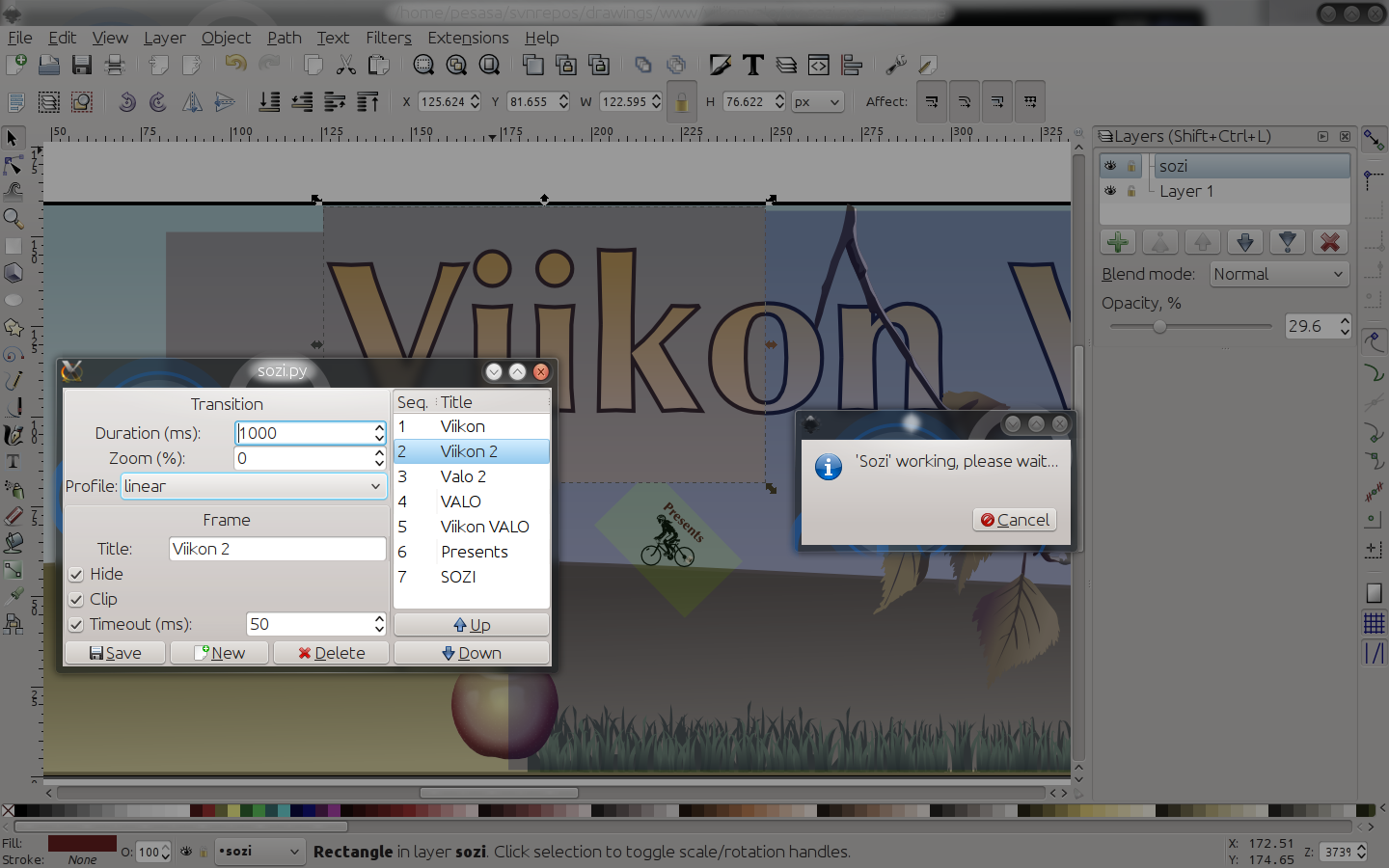Image resolution: width=1389 pixels, height=868 pixels.
Task: Open Align and Distribute icon
Action: click(852, 65)
